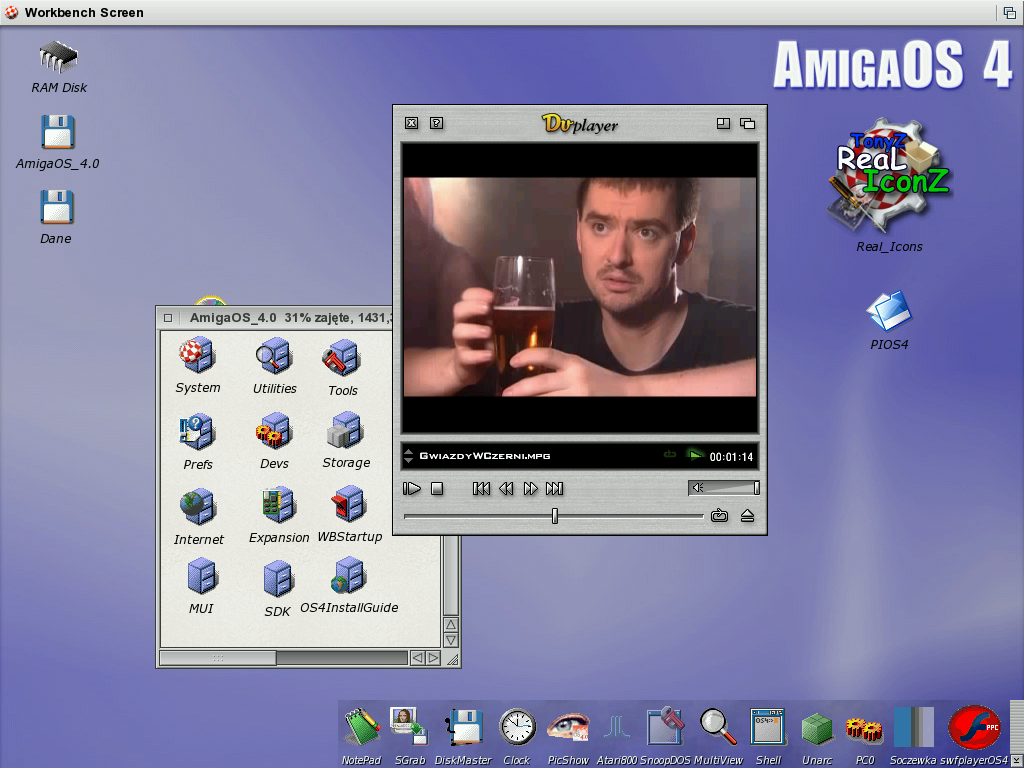Viewport: 1024px width, 768px height.
Task: Open the Prefs drawer
Action: (197, 432)
